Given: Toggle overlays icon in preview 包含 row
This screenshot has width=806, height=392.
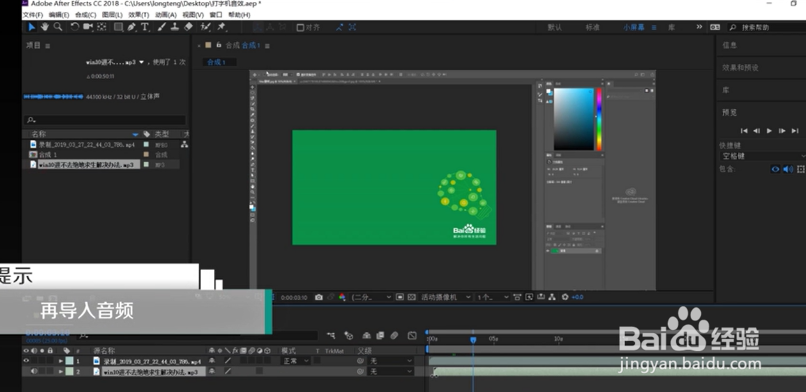Looking at the screenshot, I should [x=800, y=169].
